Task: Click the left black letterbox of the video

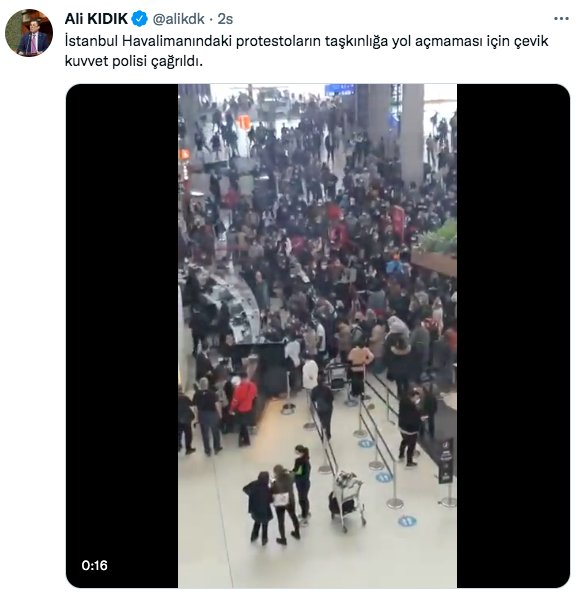Action: [x=122, y=336]
